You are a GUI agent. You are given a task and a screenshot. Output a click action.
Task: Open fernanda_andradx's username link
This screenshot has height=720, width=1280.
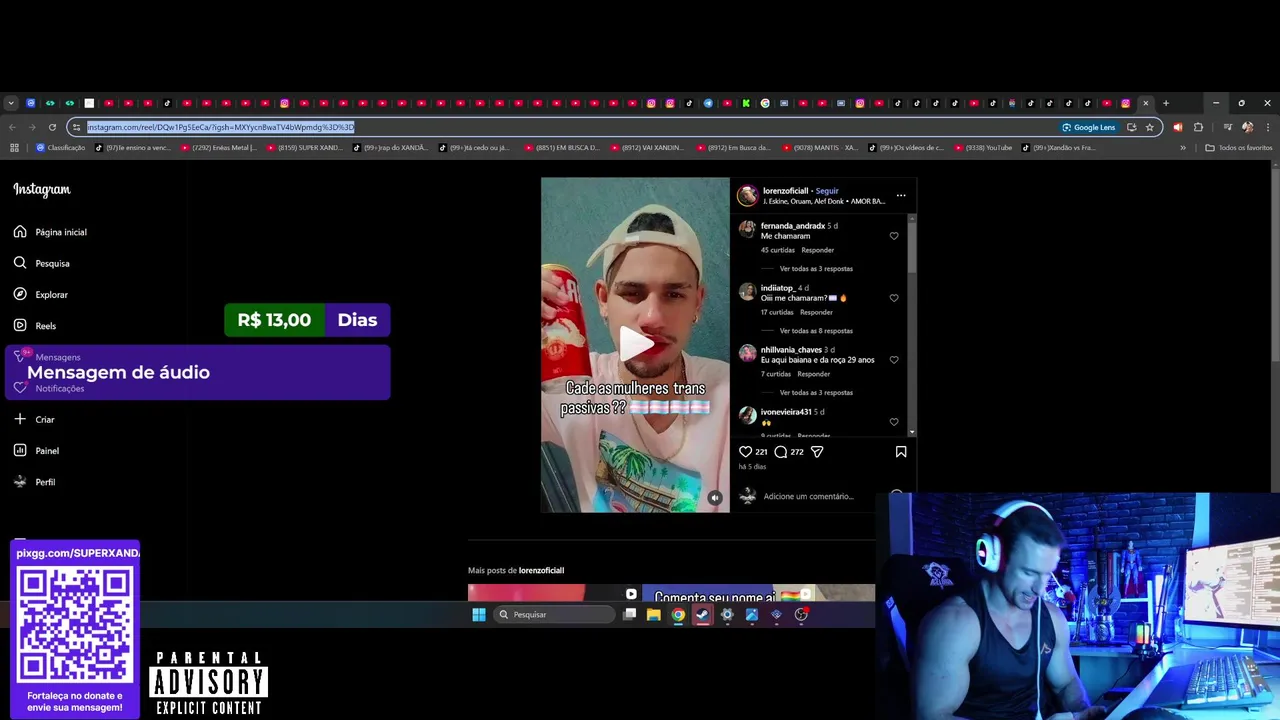(x=792, y=226)
